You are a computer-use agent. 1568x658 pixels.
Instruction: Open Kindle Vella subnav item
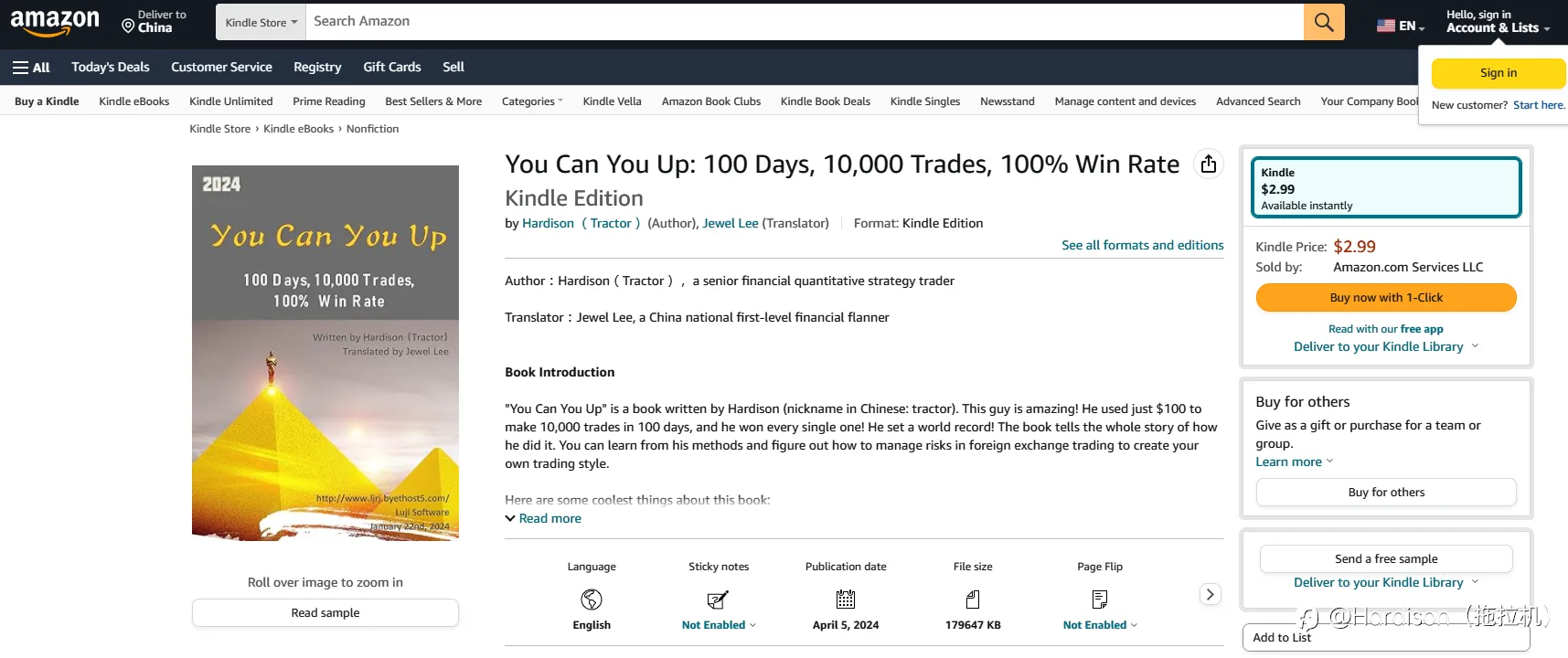coord(613,101)
